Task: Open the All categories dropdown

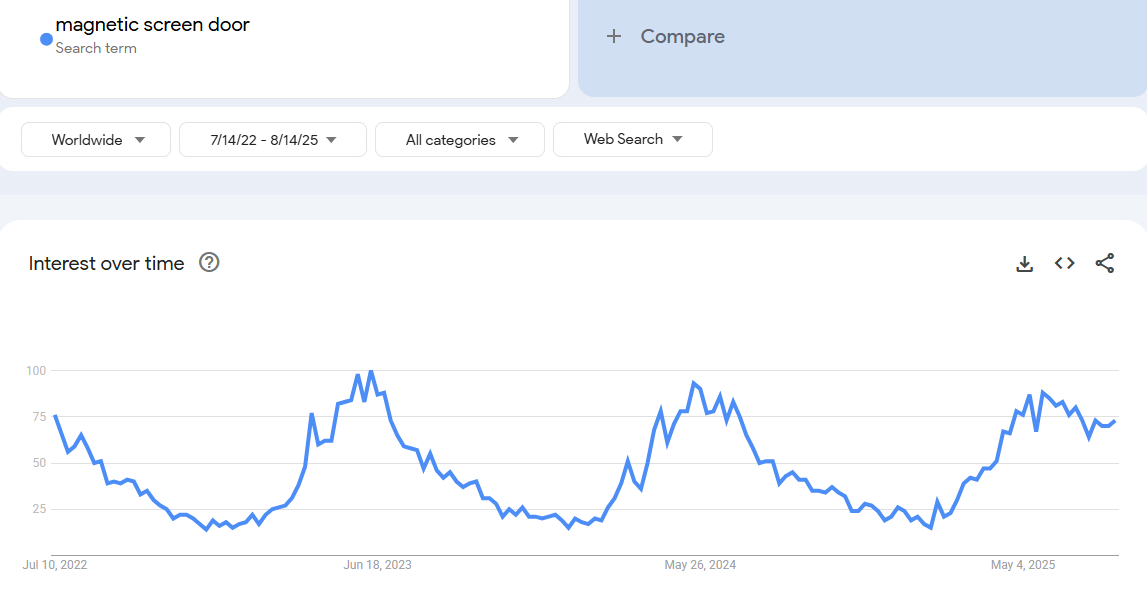Action: [x=460, y=140]
